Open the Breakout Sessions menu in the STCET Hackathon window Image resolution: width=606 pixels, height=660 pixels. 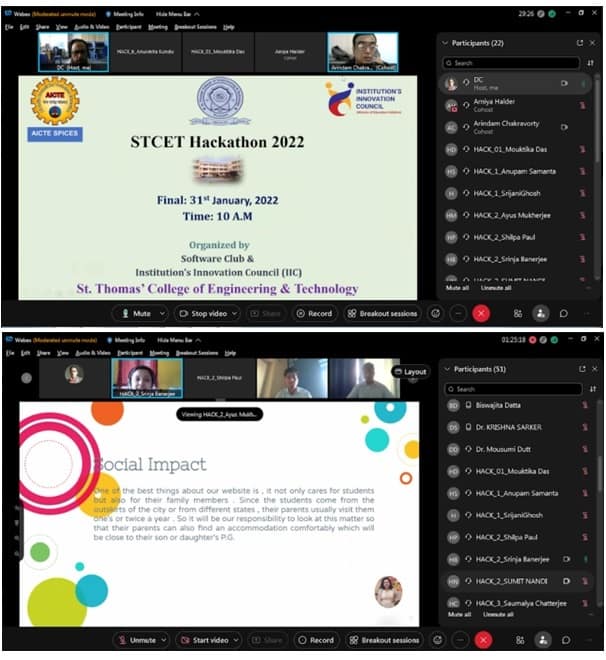tap(195, 27)
